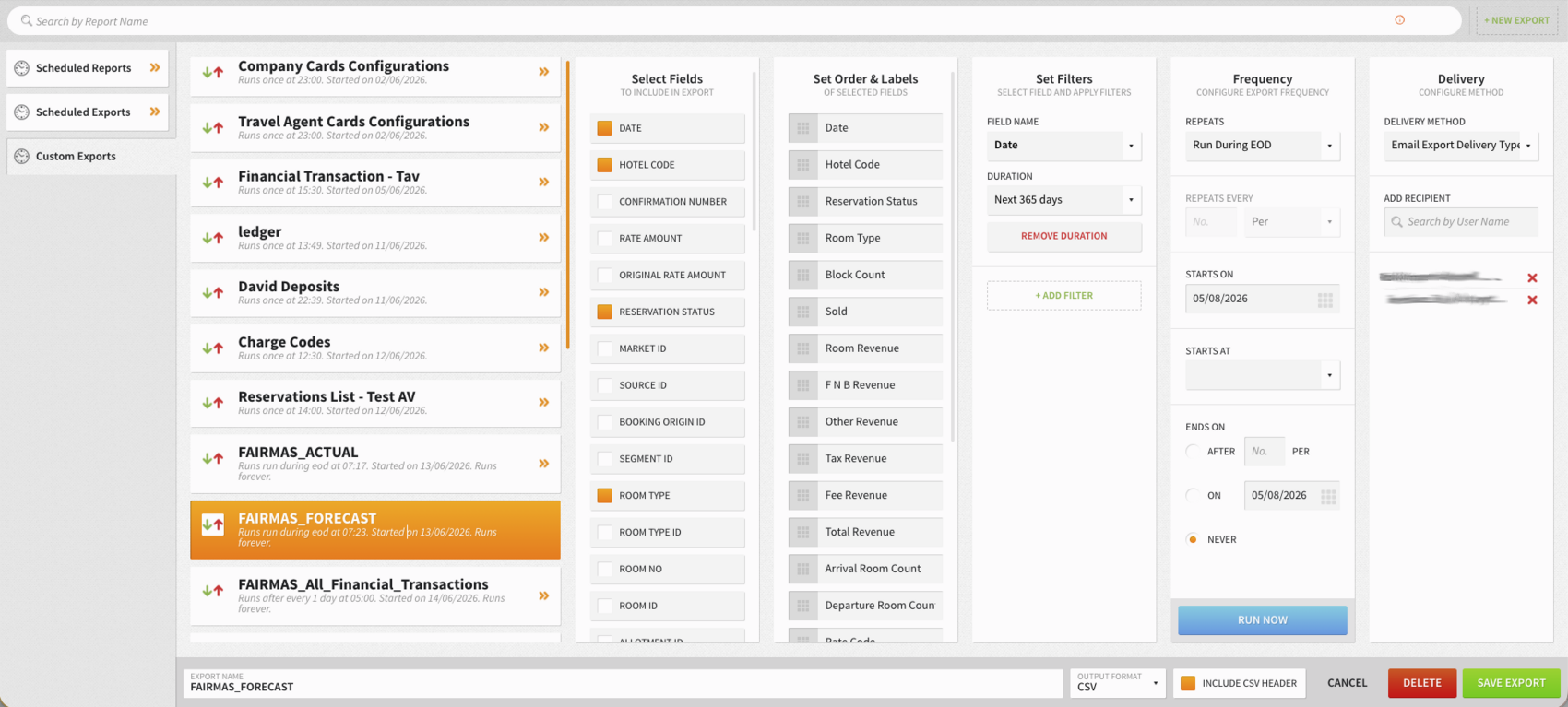Click the drag handle for Hotel Code order field
The image size is (1568, 707).
tap(803, 165)
